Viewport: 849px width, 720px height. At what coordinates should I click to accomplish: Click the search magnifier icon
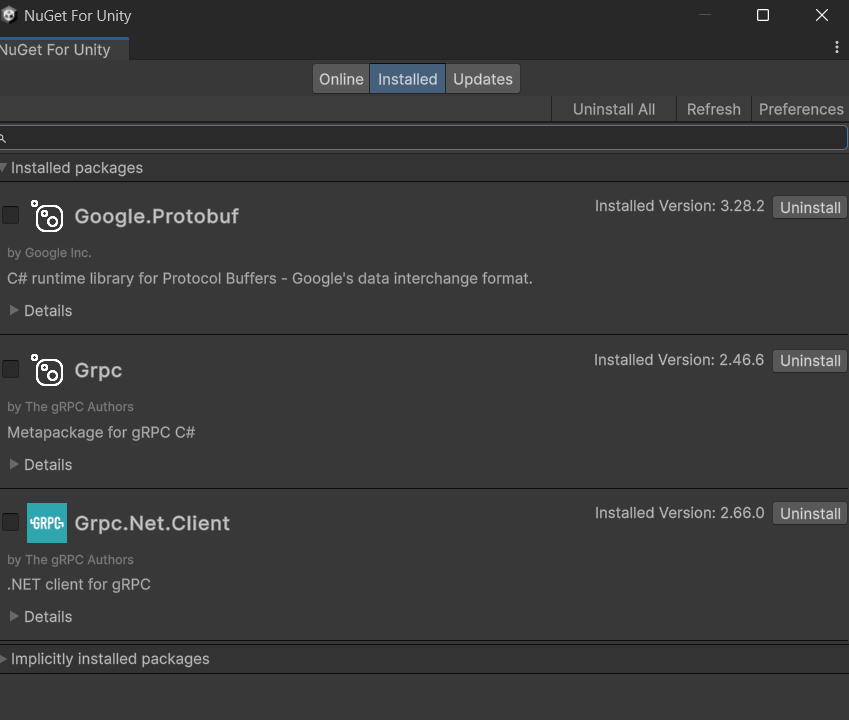pos(3,138)
